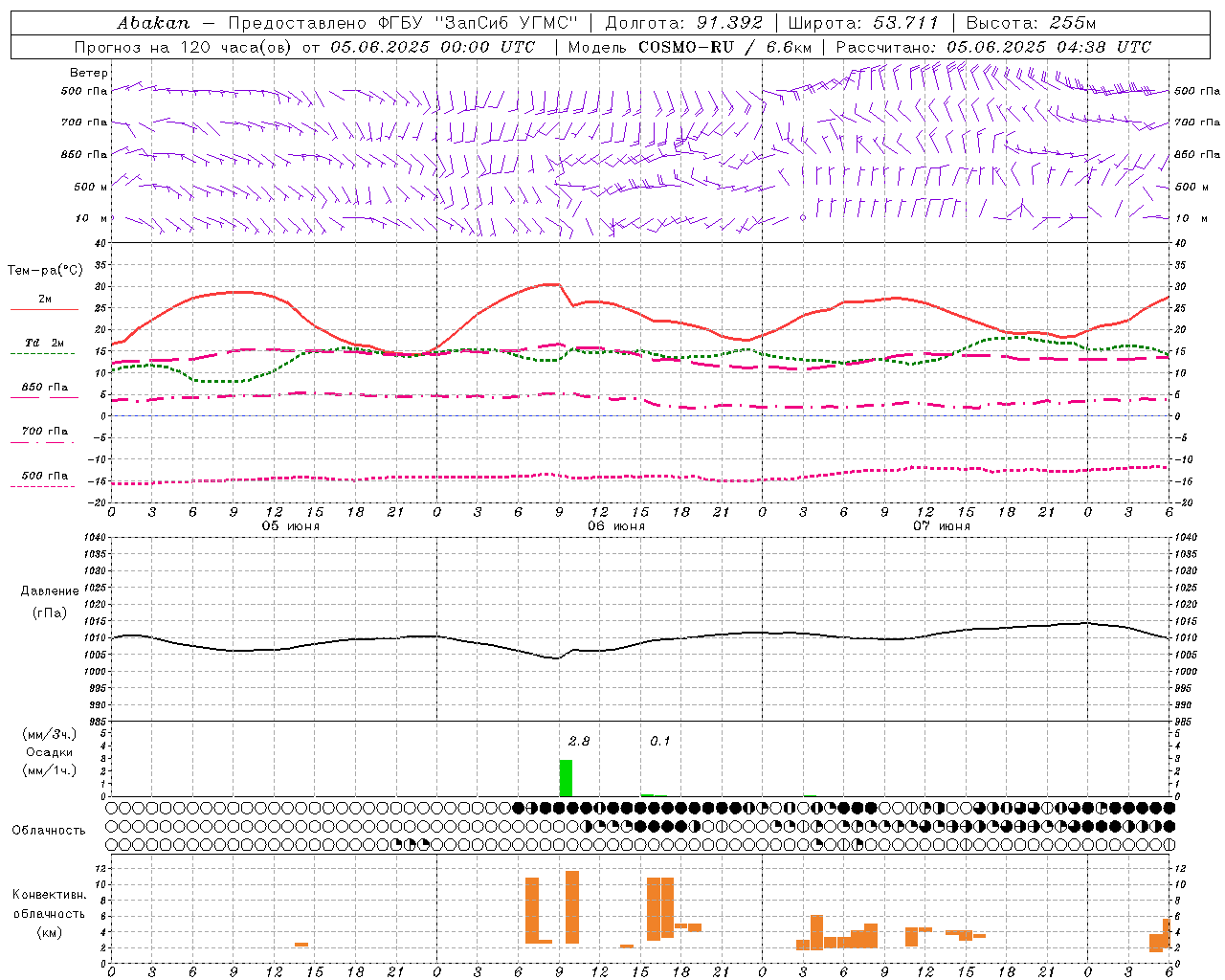Click the "850 гПа" temperature legend entry
This screenshot has height=980, width=1225.
(x=45, y=388)
